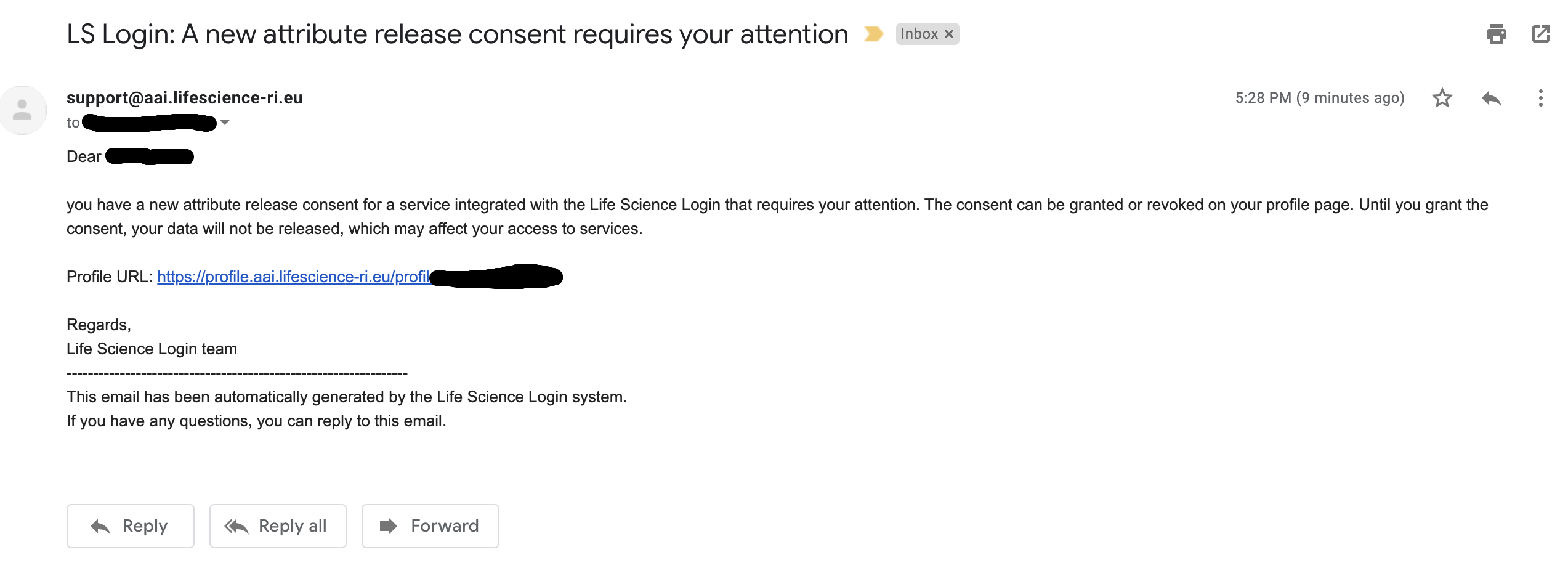Star this message

[1442, 98]
